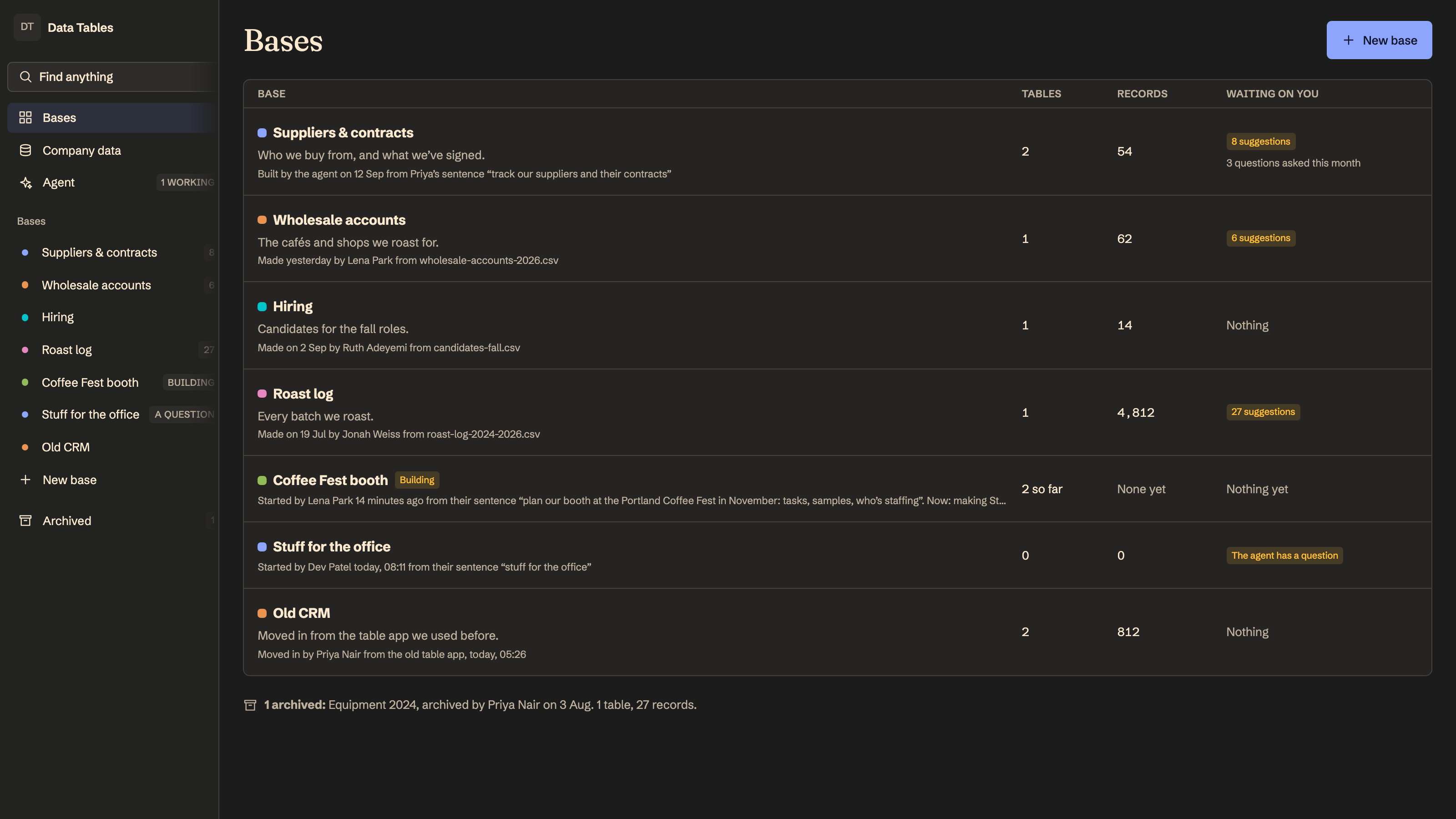
Task: Select Hiring in sidebar list
Action: pyautogui.click(x=113, y=317)
